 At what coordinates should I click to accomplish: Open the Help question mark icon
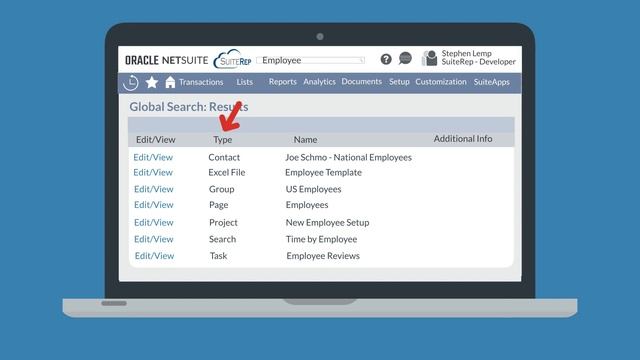[x=386, y=60]
